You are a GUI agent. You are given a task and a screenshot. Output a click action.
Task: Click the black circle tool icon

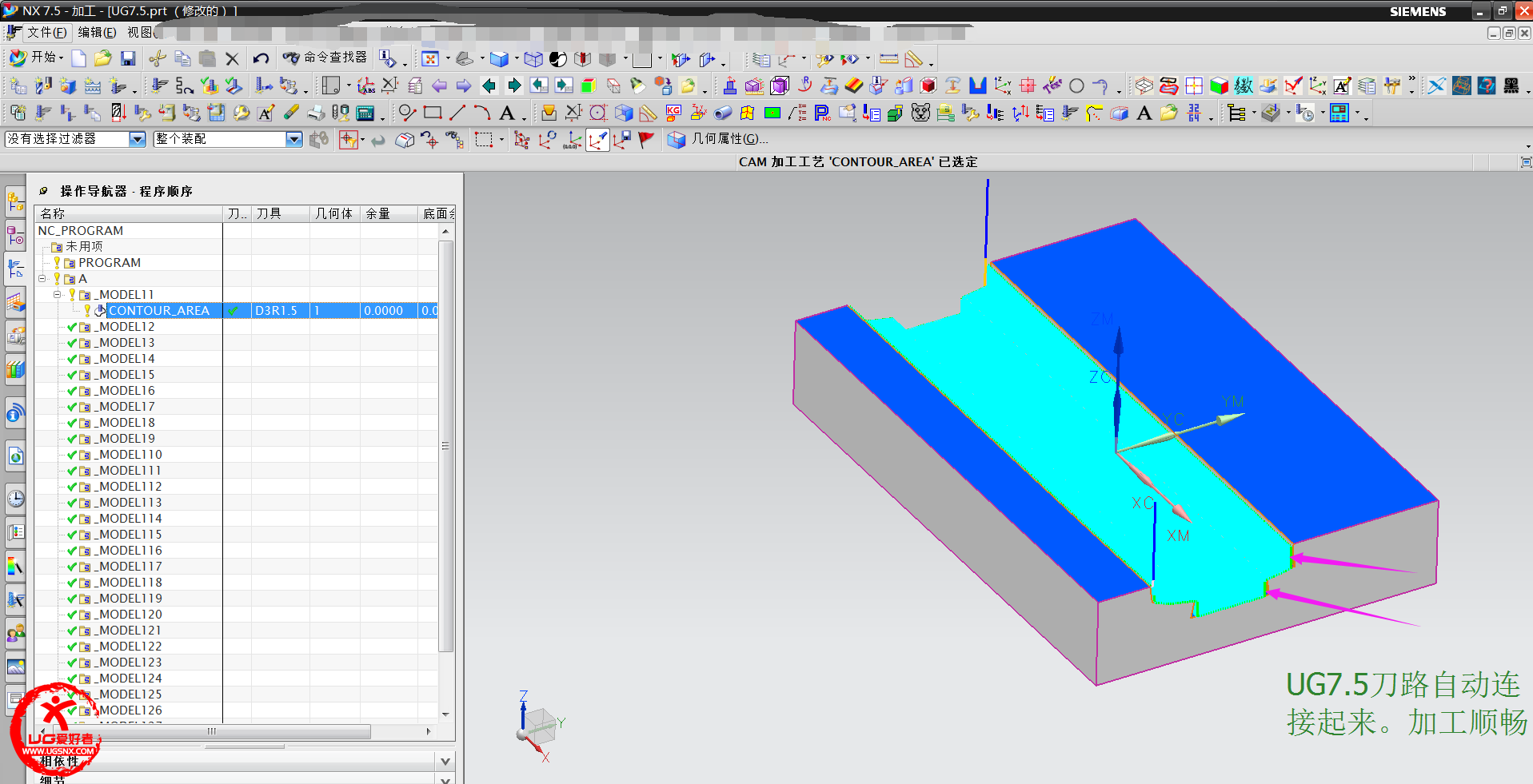1077,86
